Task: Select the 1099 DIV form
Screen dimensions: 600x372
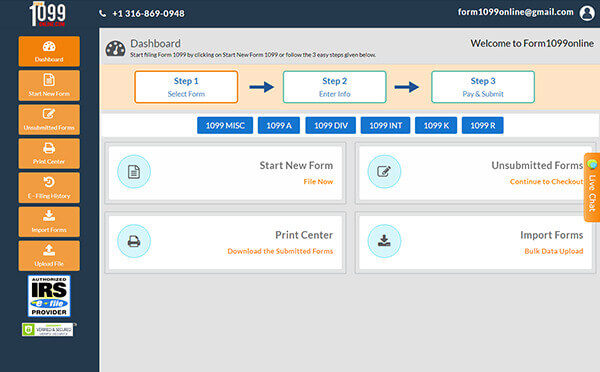Action: [331, 126]
